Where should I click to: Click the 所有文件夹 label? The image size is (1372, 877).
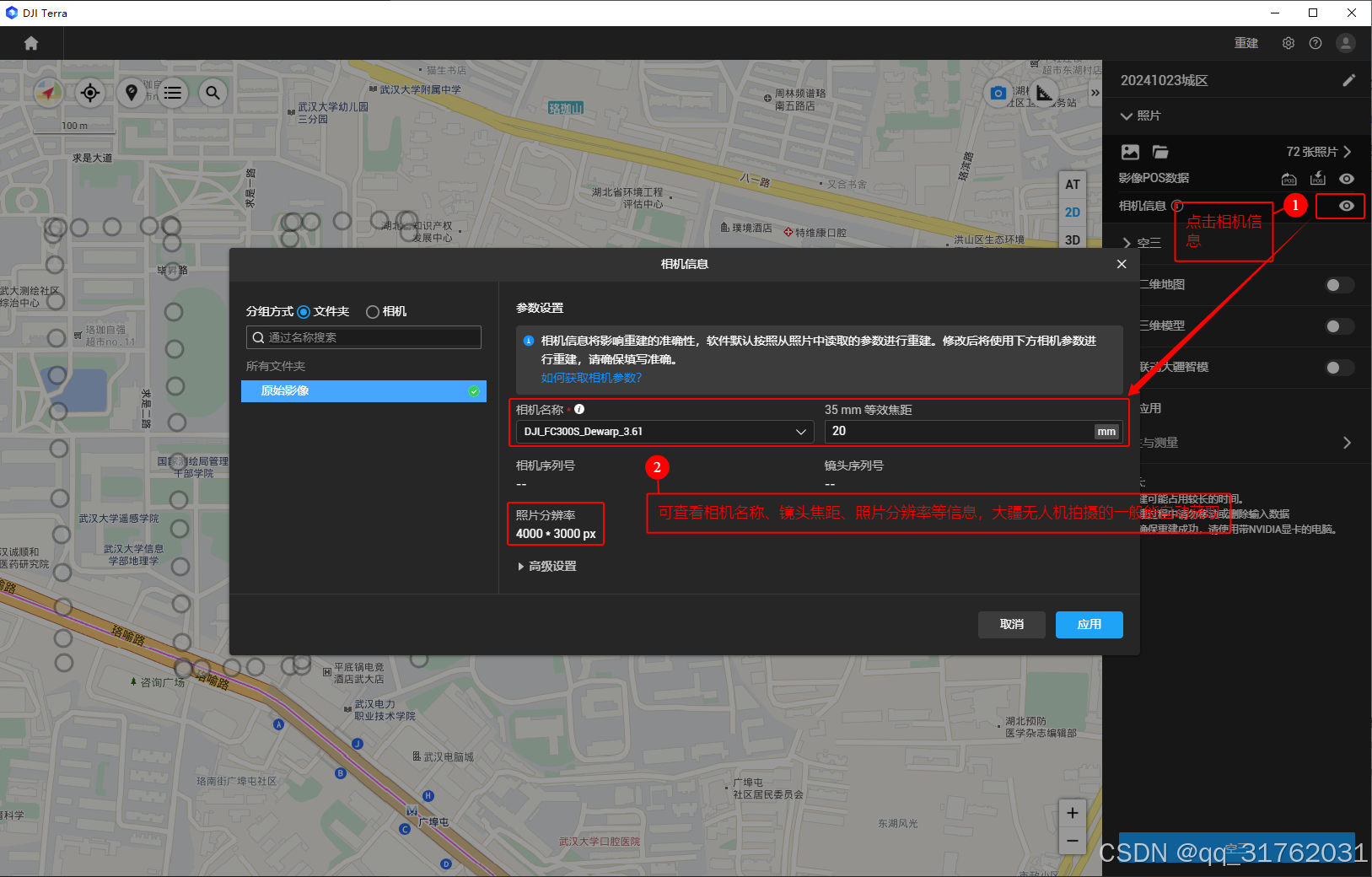pyautogui.click(x=276, y=366)
